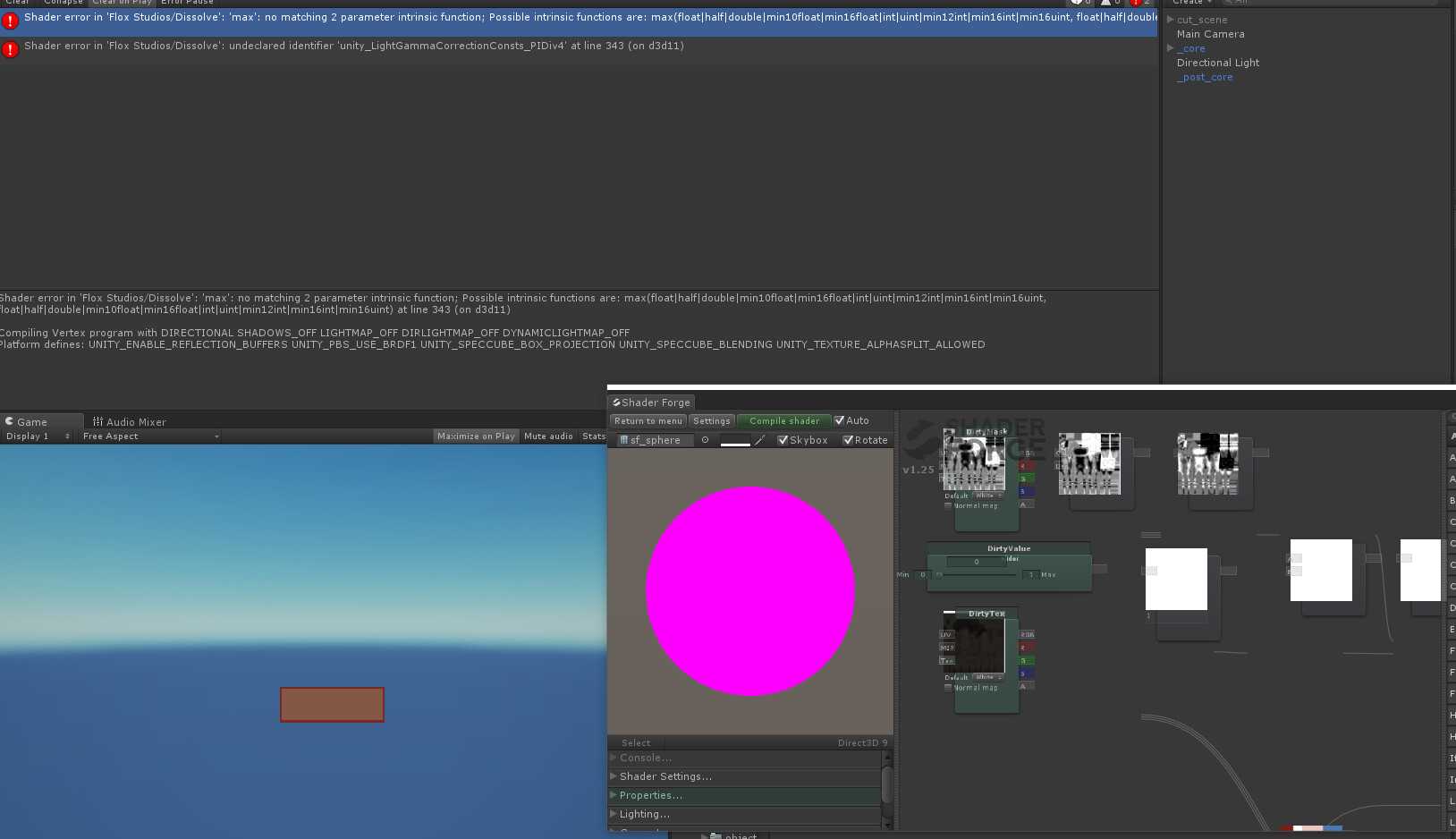Click the Stats icon in the Game view toolbar
This screenshot has height=839, width=1456.
tap(593, 436)
